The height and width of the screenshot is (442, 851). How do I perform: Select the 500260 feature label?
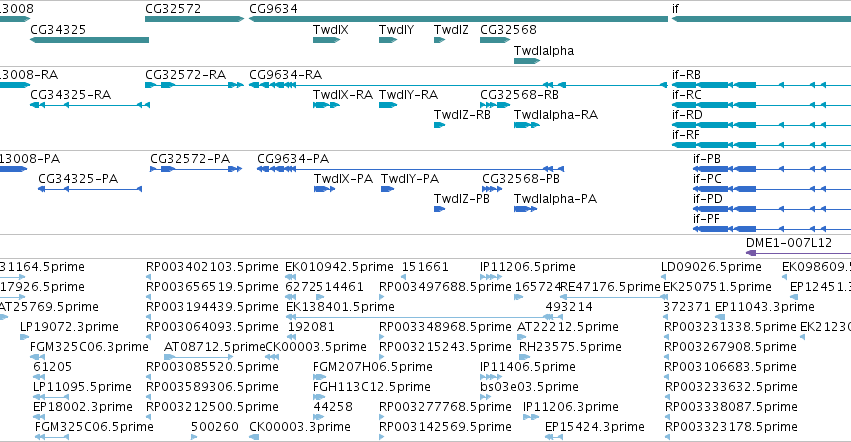click(214, 427)
